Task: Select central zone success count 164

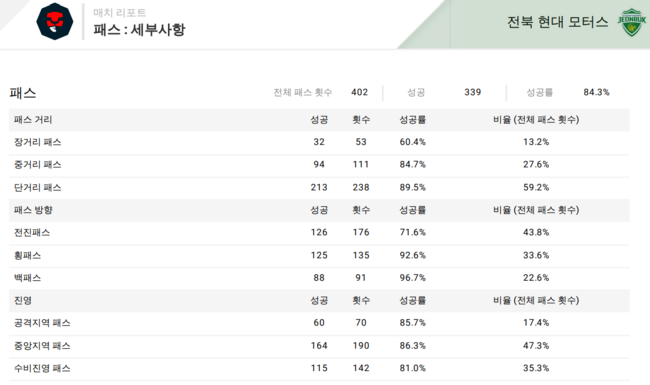Action: point(319,346)
